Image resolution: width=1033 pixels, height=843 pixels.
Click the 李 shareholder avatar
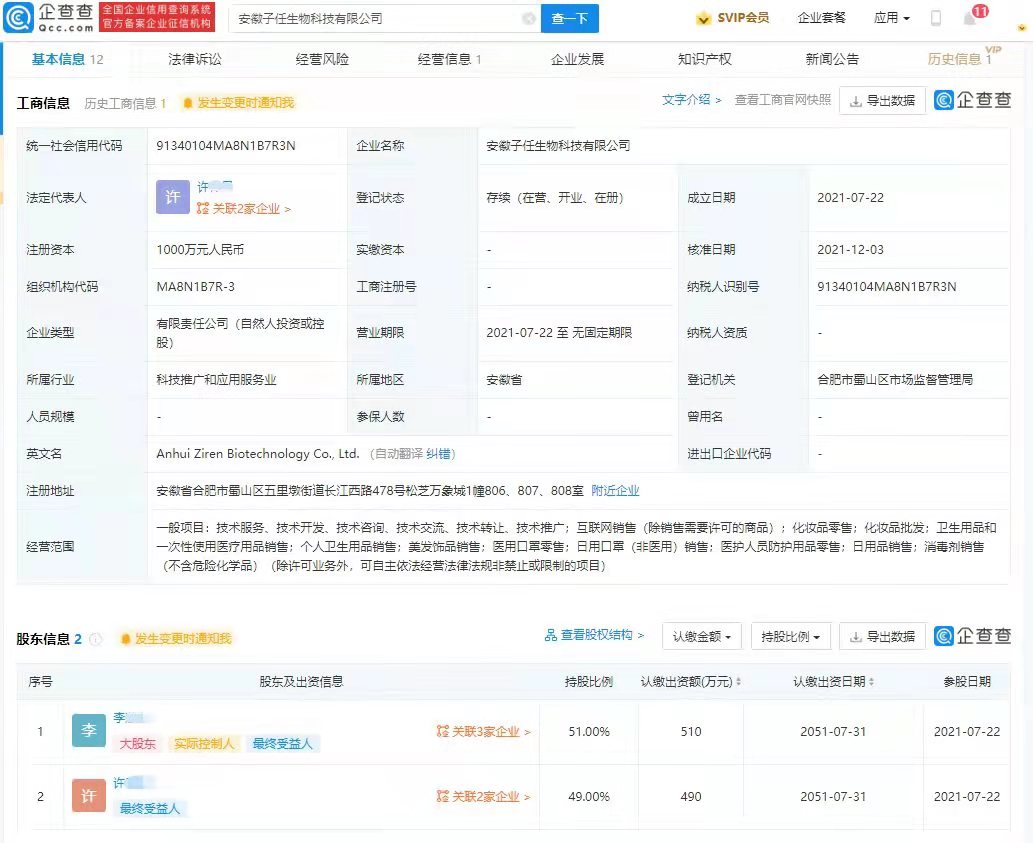(x=89, y=730)
